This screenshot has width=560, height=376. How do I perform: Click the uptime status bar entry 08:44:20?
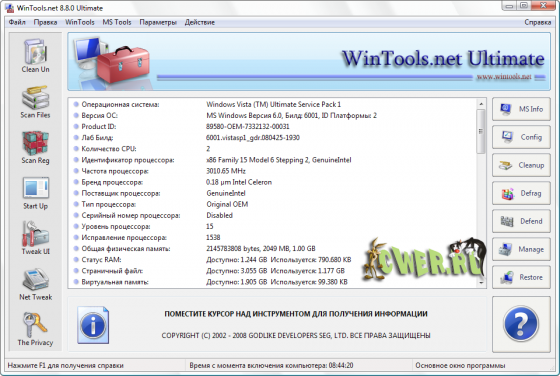(271, 365)
